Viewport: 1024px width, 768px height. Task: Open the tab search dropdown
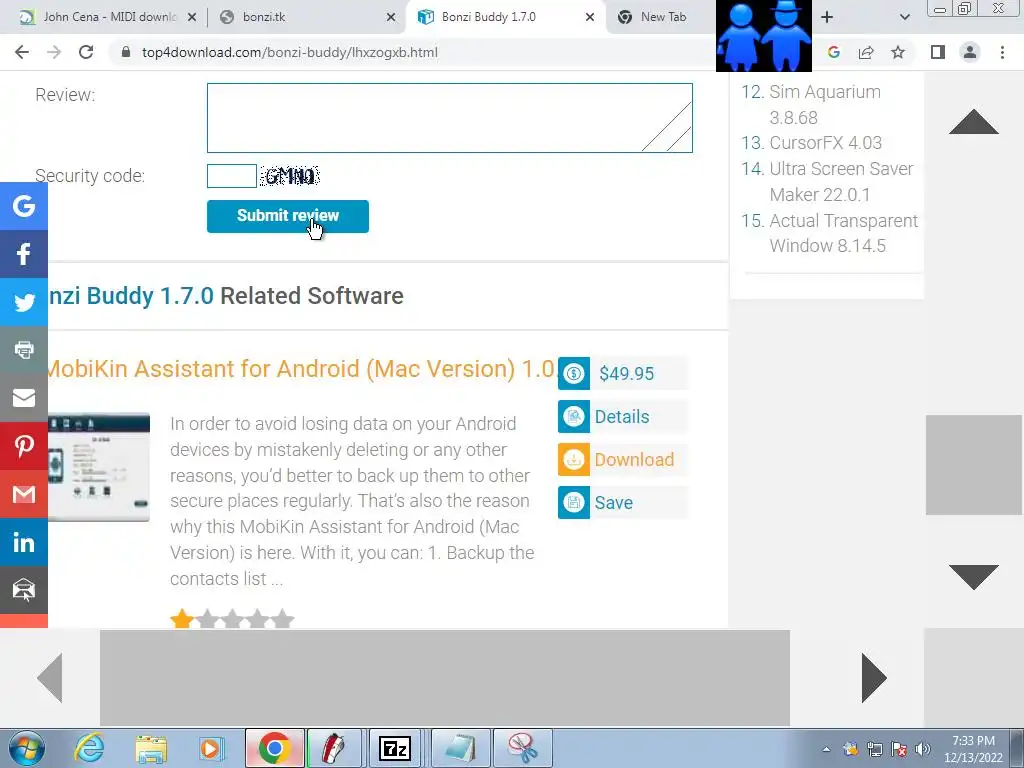coord(904,17)
